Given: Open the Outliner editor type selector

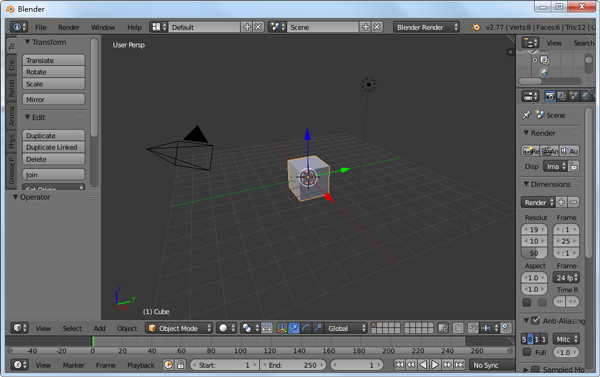Looking at the screenshot, I should pos(530,42).
